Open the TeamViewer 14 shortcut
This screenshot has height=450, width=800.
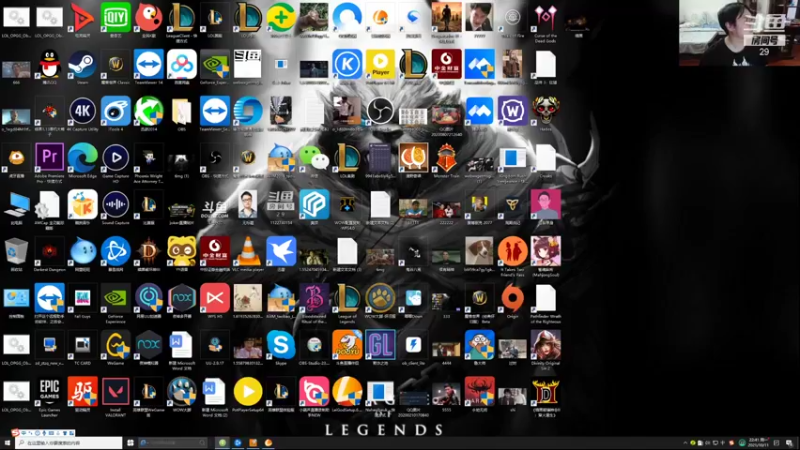148,64
